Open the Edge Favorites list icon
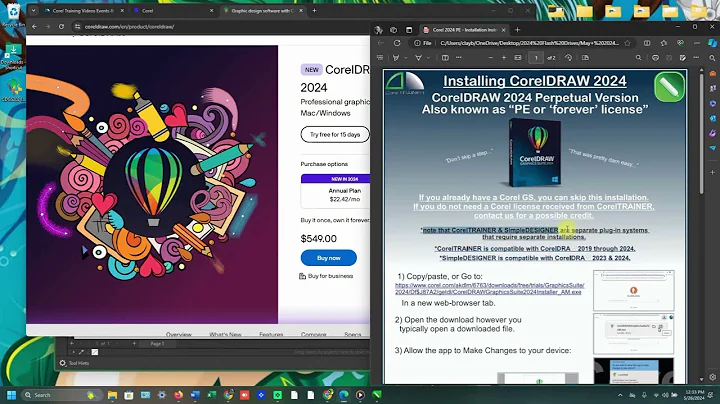 click(x=664, y=43)
